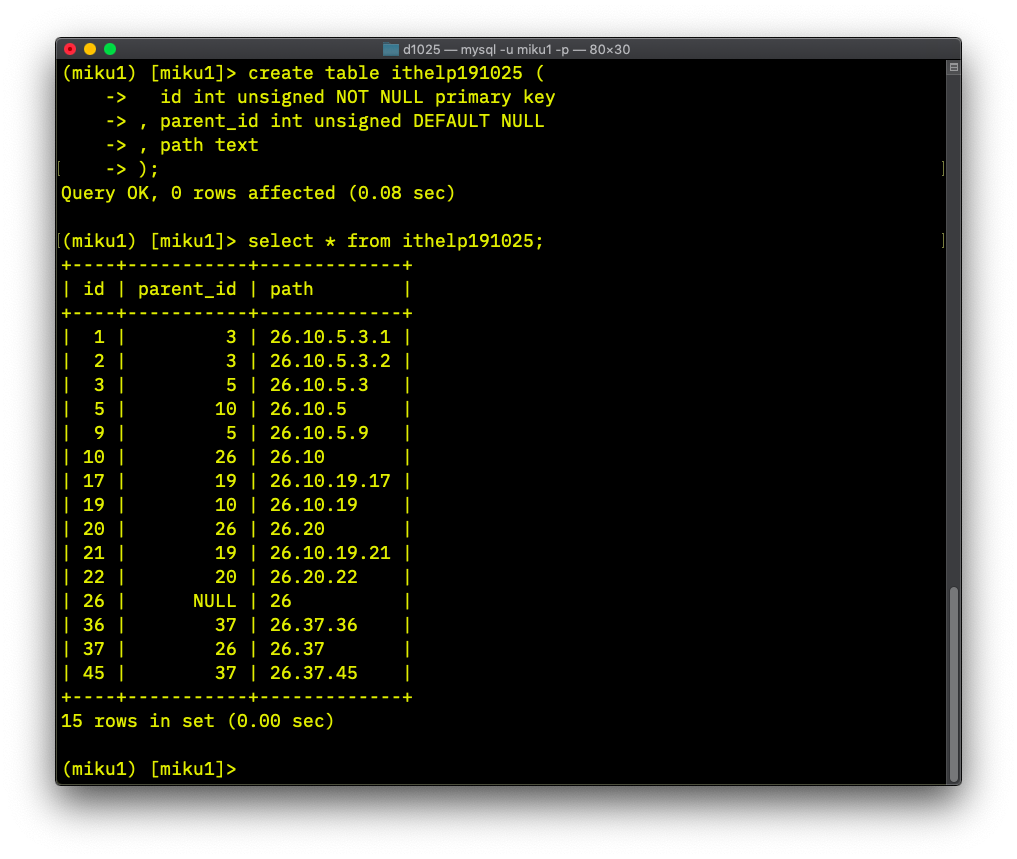
Task: Click the 'Query OK, 0 rows affected' message
Action: 258,193
